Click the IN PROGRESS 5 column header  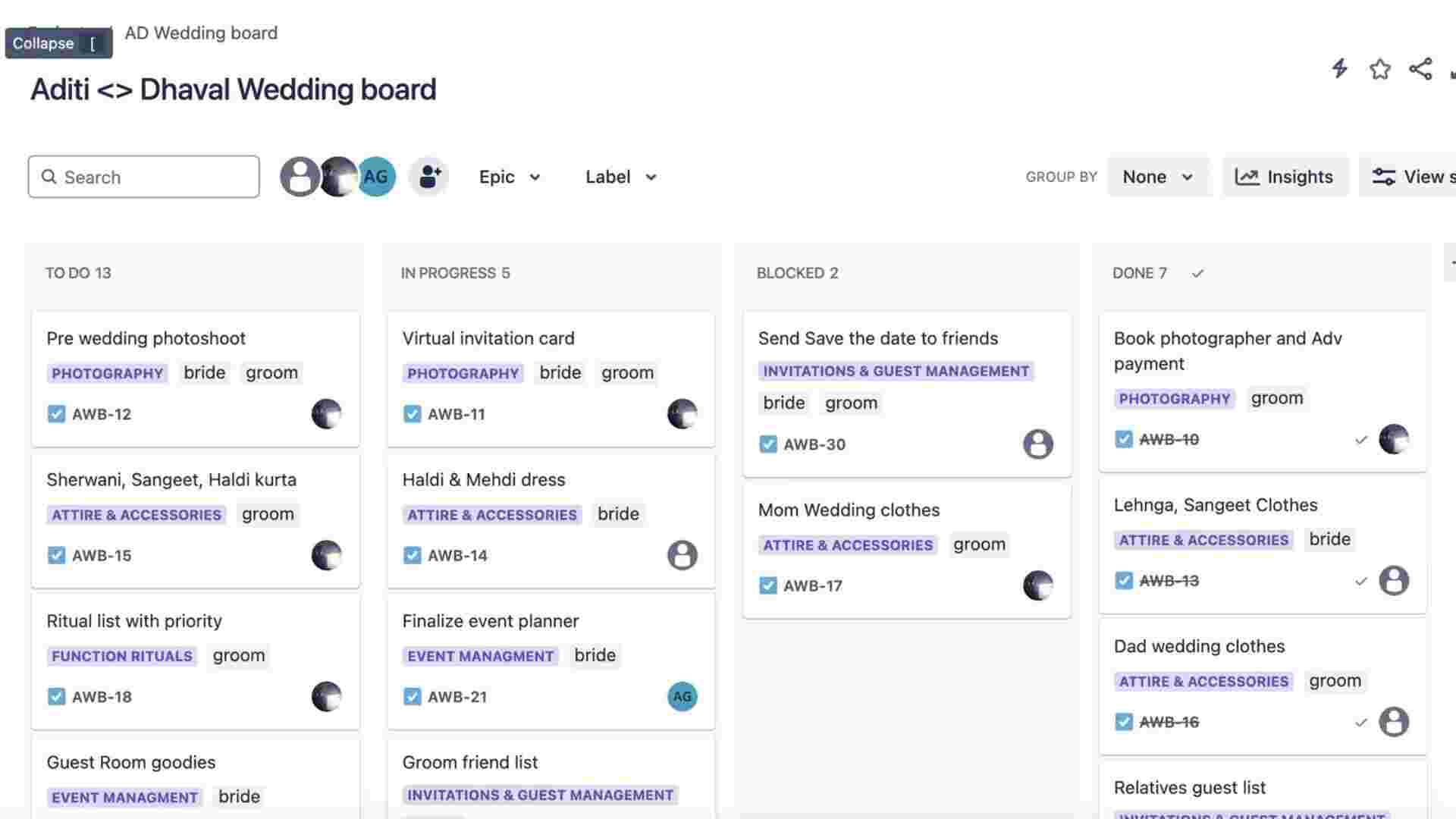[x=455, y=273]
